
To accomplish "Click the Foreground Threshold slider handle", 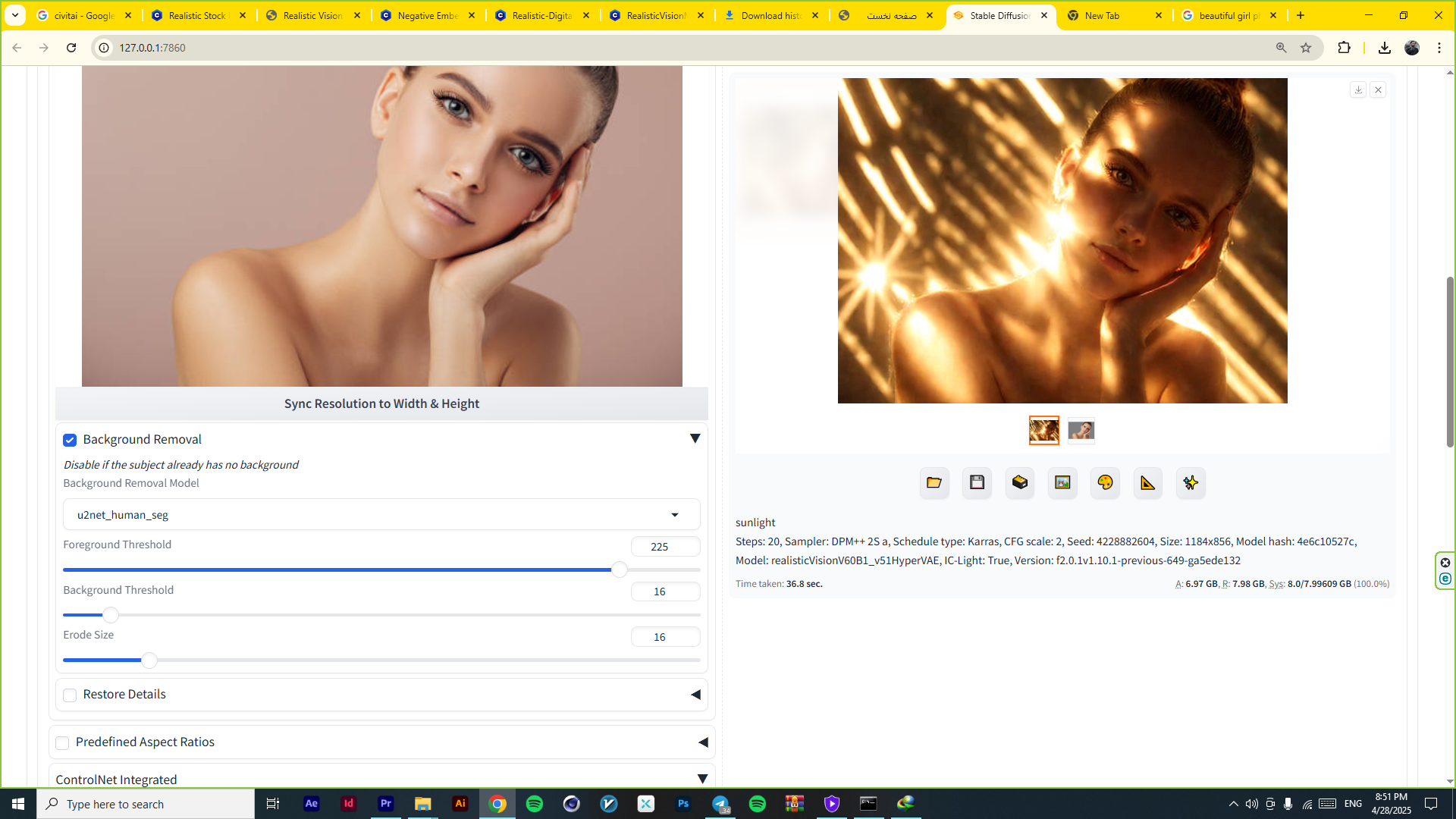I will click(620, 570).
